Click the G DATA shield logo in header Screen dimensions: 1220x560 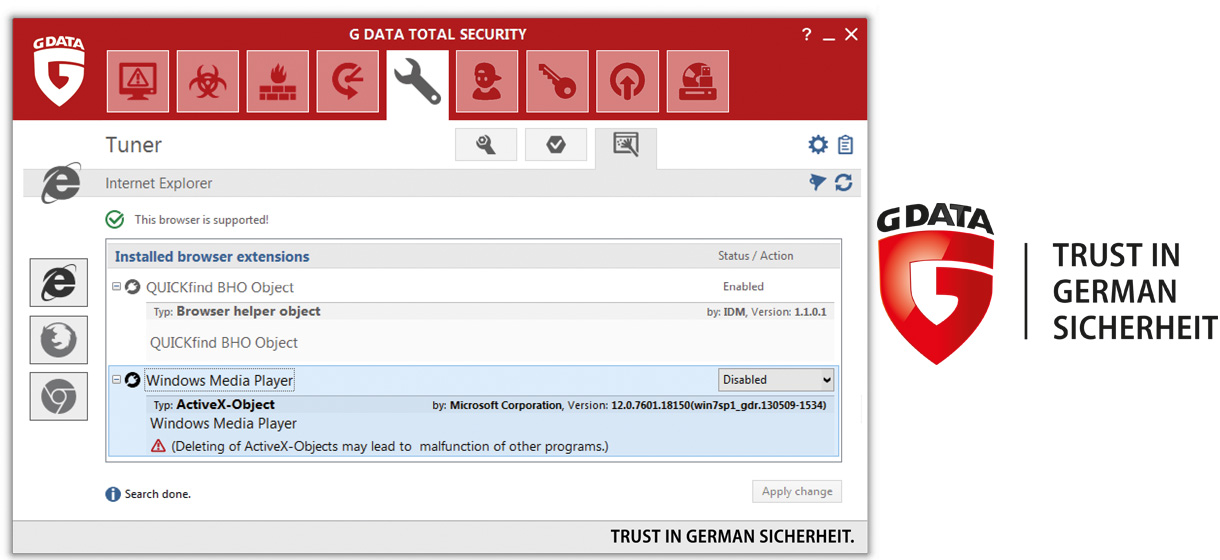(59, 71)
